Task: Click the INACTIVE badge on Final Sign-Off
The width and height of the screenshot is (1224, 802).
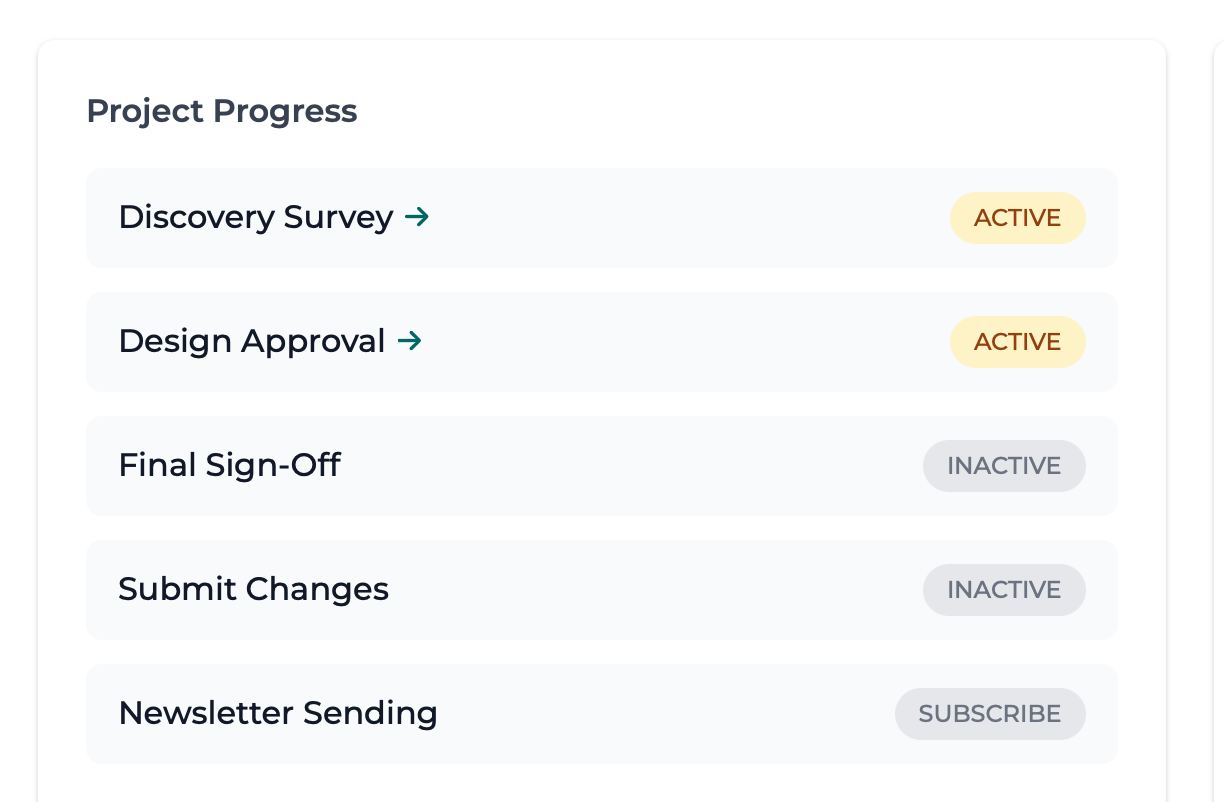Action: click(1004, 465)
